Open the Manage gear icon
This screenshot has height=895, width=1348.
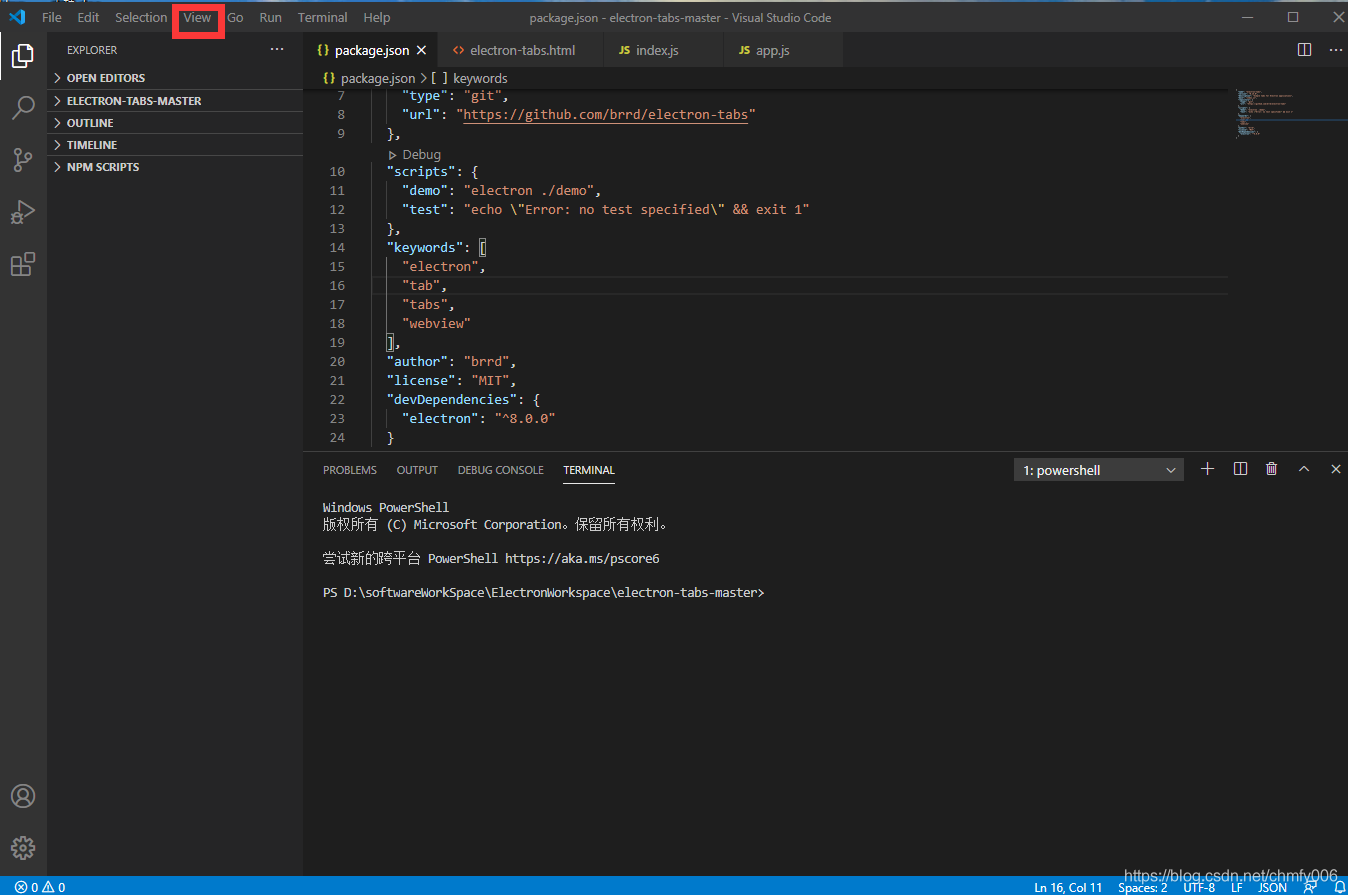pos(23,848)
